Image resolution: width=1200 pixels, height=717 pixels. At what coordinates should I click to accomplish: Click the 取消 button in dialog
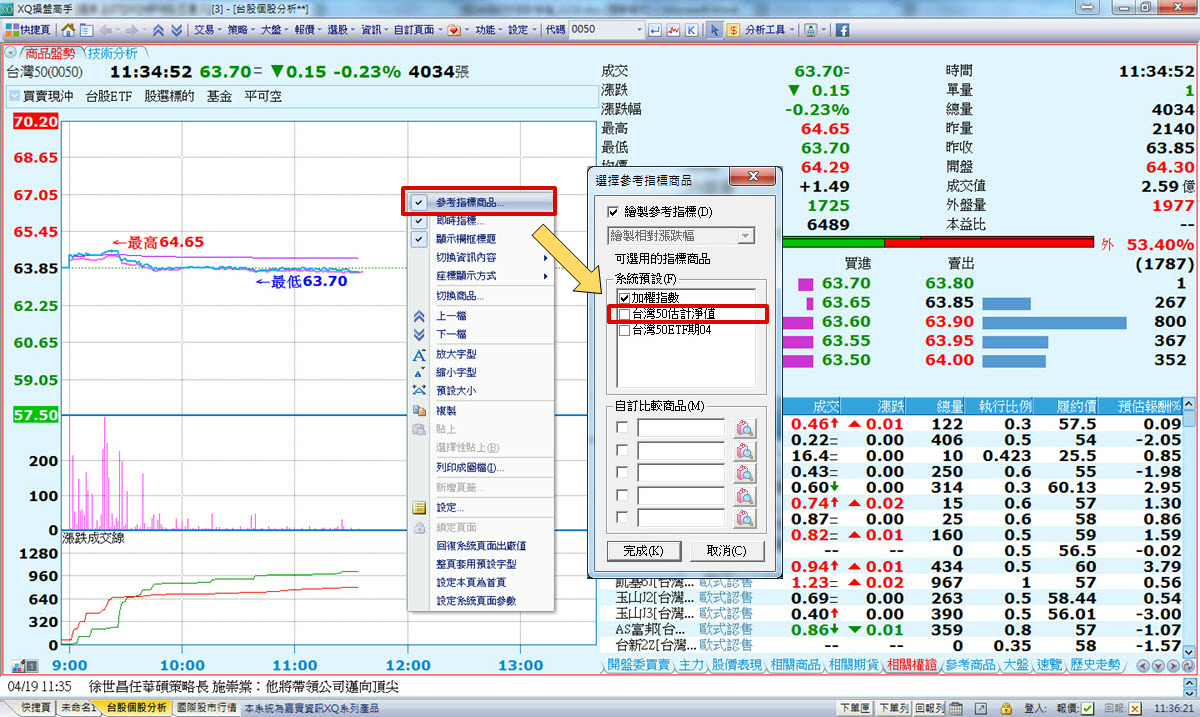[726, 551]
